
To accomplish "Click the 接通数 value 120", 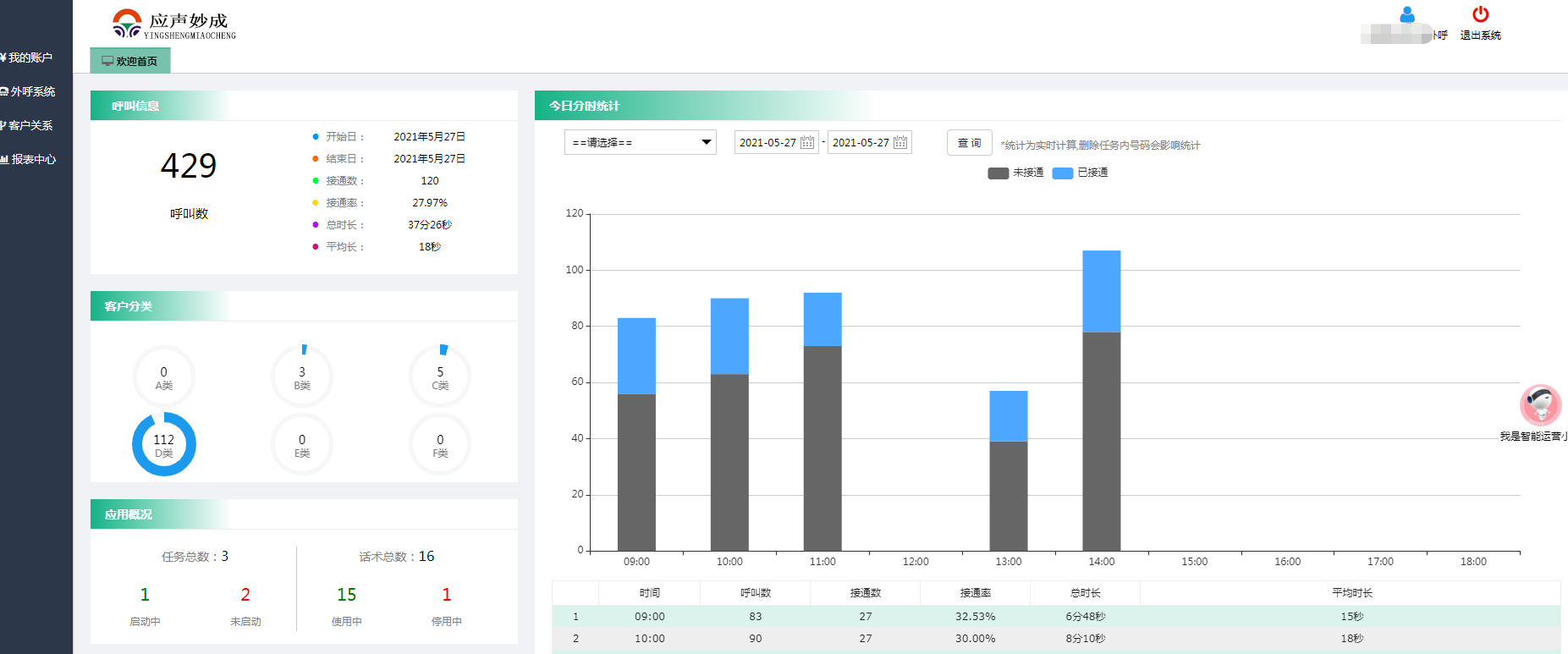I will pyautogui.click(x=430, y=181).
